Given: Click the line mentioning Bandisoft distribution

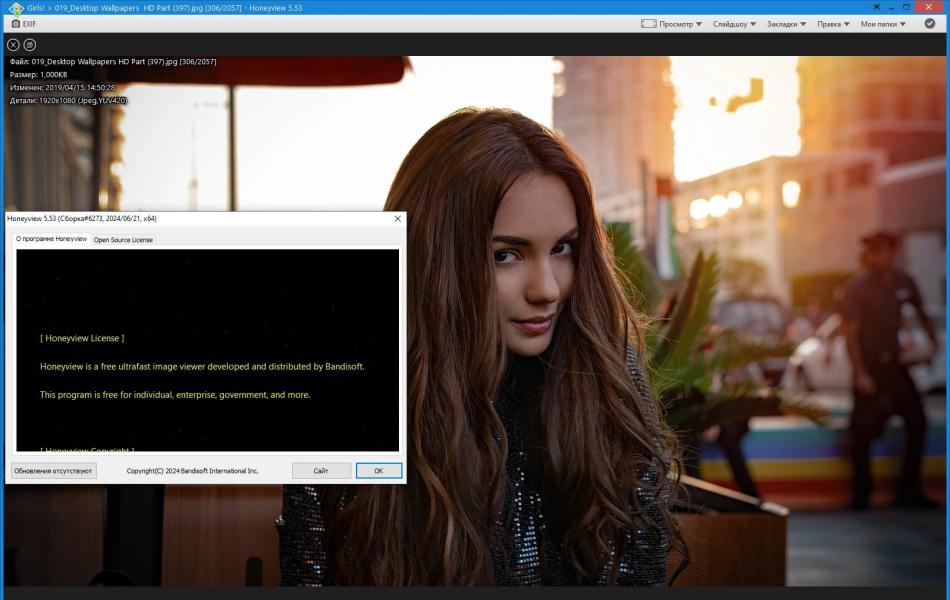Looking at the screenshot, I should 202,367.
